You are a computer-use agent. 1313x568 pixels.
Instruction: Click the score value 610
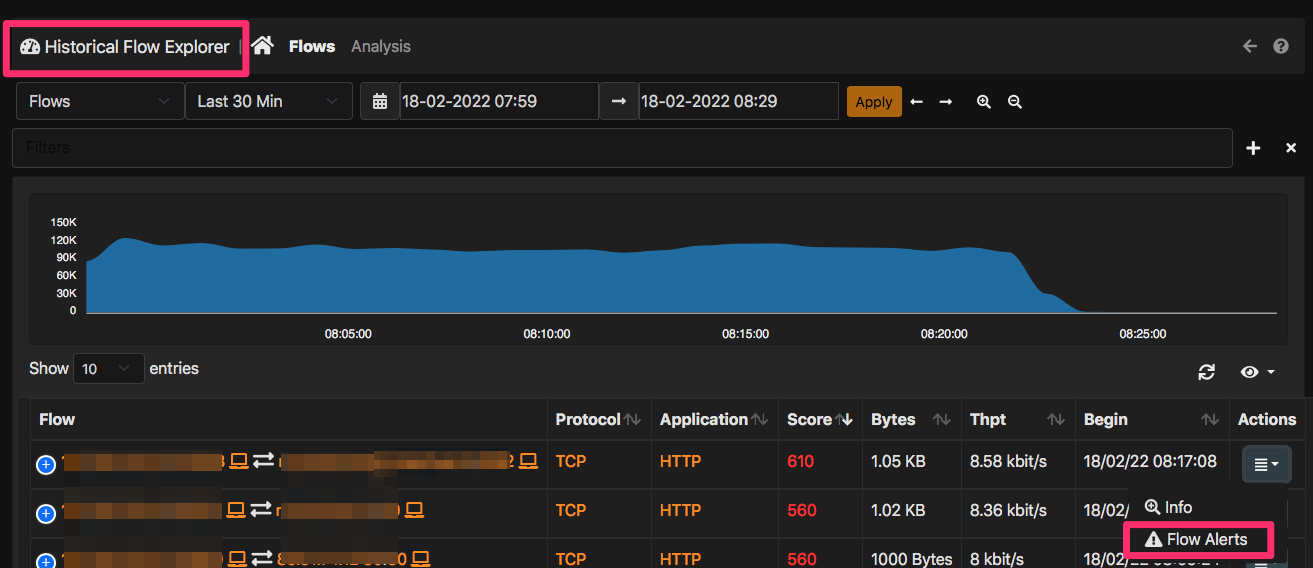tap(801, 461)
